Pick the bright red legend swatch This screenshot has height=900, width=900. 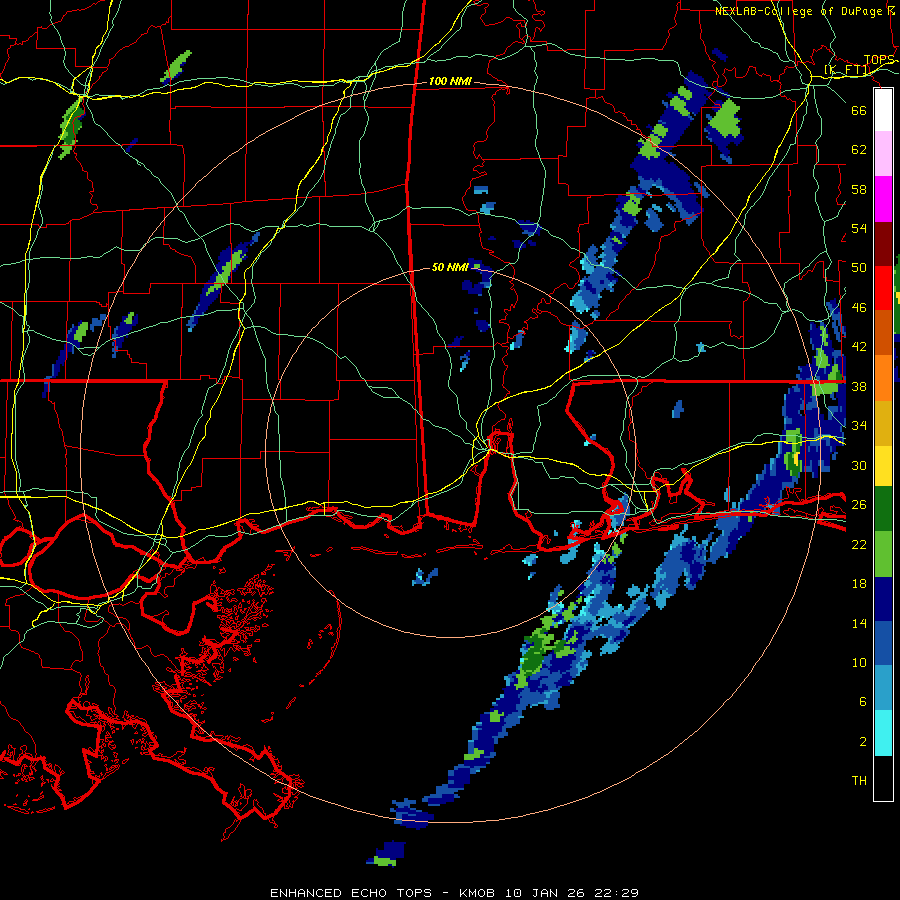[883, 288]
